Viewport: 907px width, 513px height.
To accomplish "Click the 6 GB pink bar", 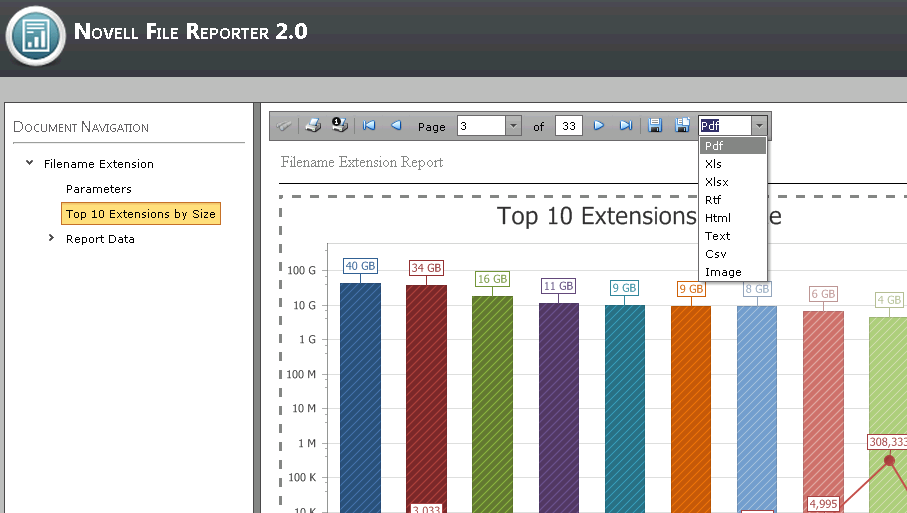I will pyautogui.click(x=823, y=412).
